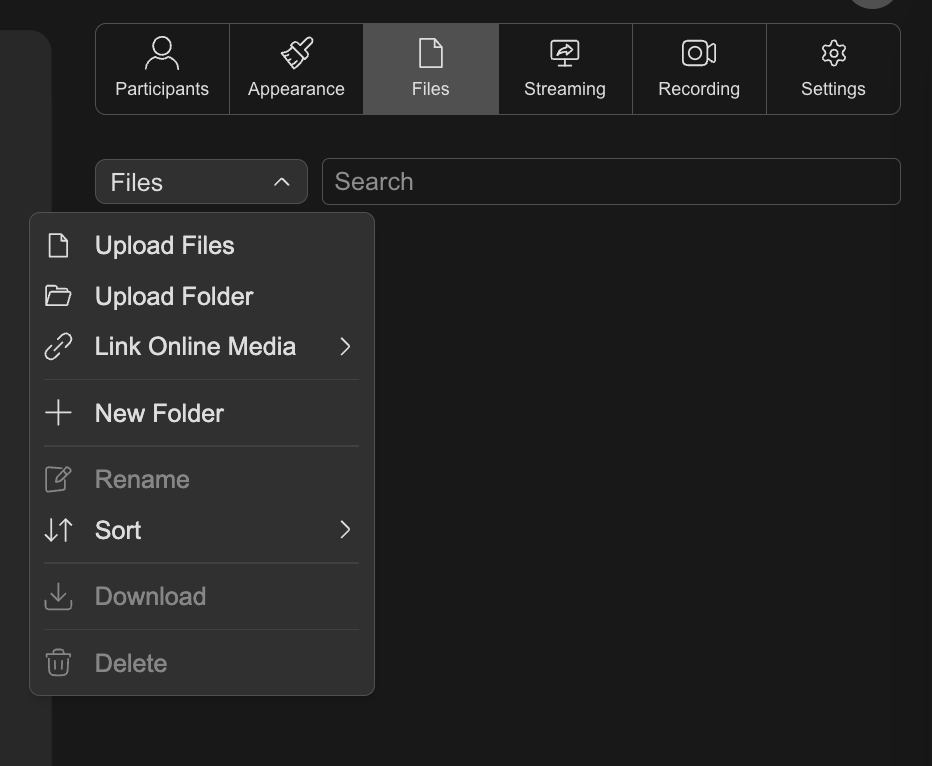The height and width of the screenshot is (766, 932).
Task: Click the Upload Files document icon
Action: [58, 245]
